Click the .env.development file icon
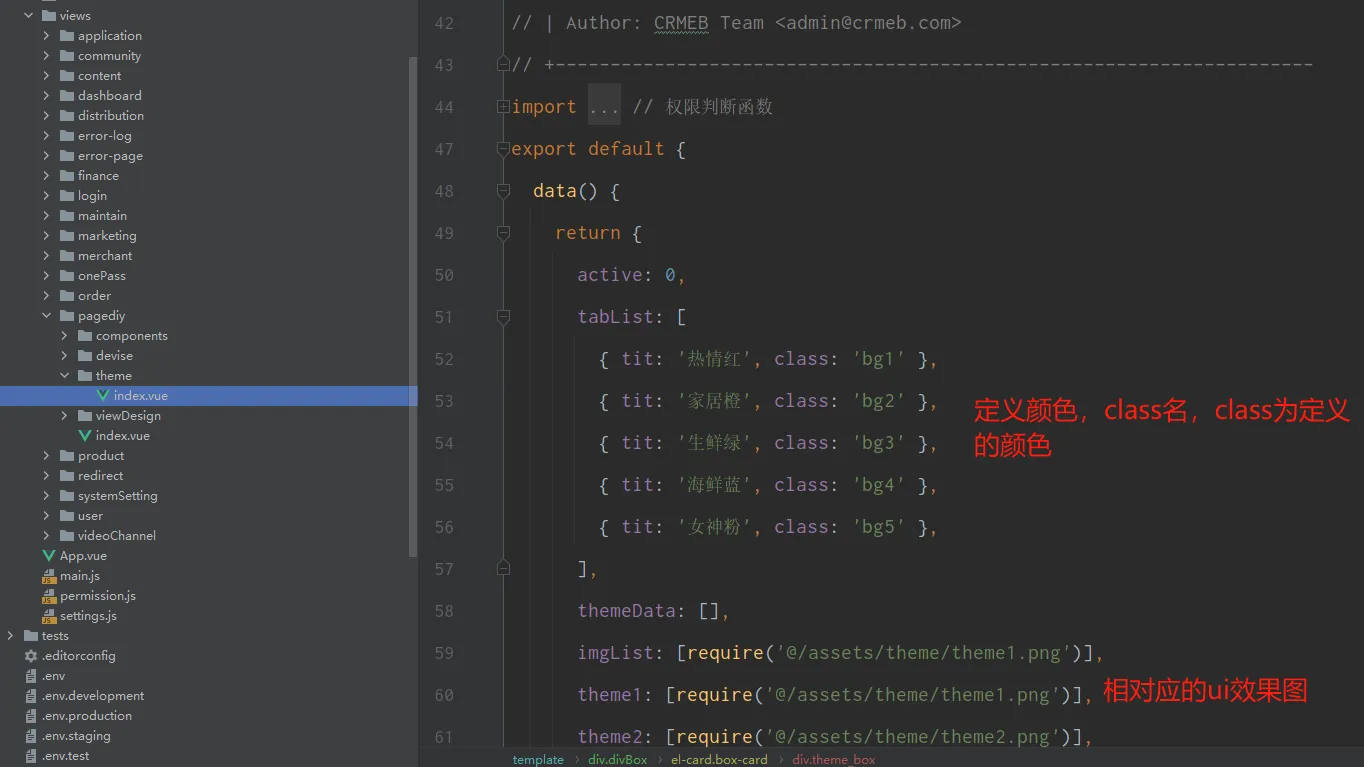The image size is (1364, 767). tap(31, 696)
